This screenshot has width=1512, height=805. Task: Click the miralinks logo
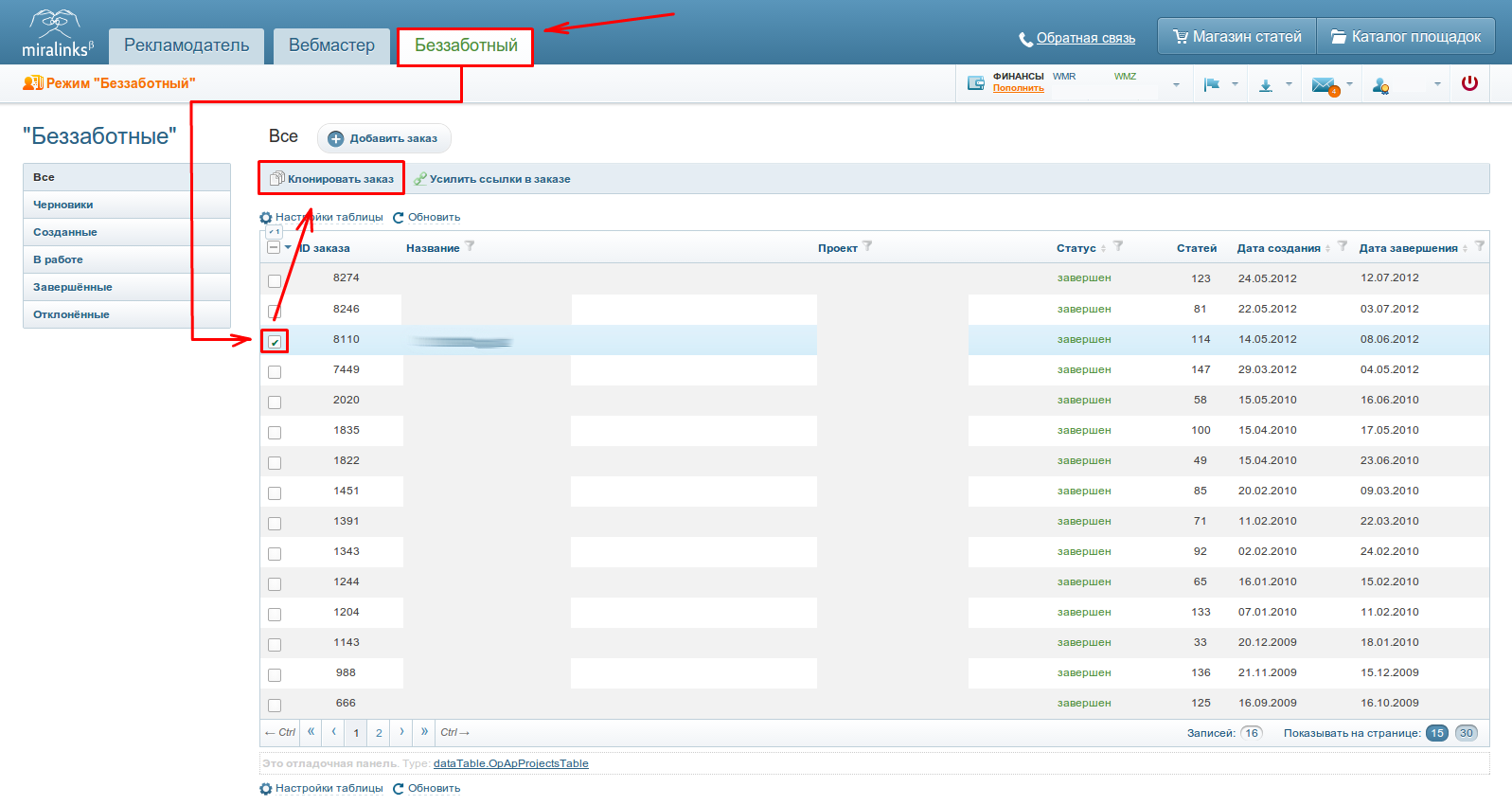pyautogui.click(x=58, y=33)
